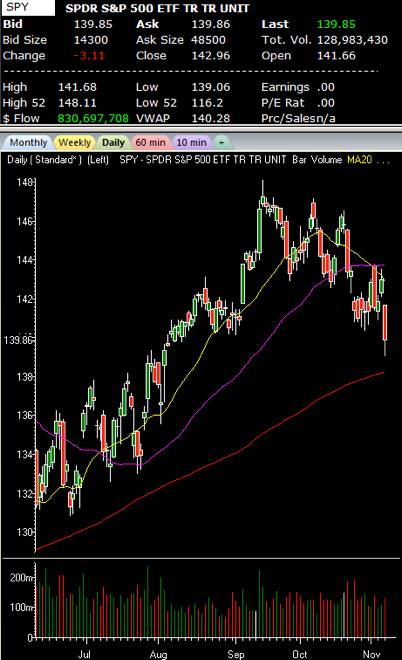Click the Last price 139.85 in green

tap(336, 24)
